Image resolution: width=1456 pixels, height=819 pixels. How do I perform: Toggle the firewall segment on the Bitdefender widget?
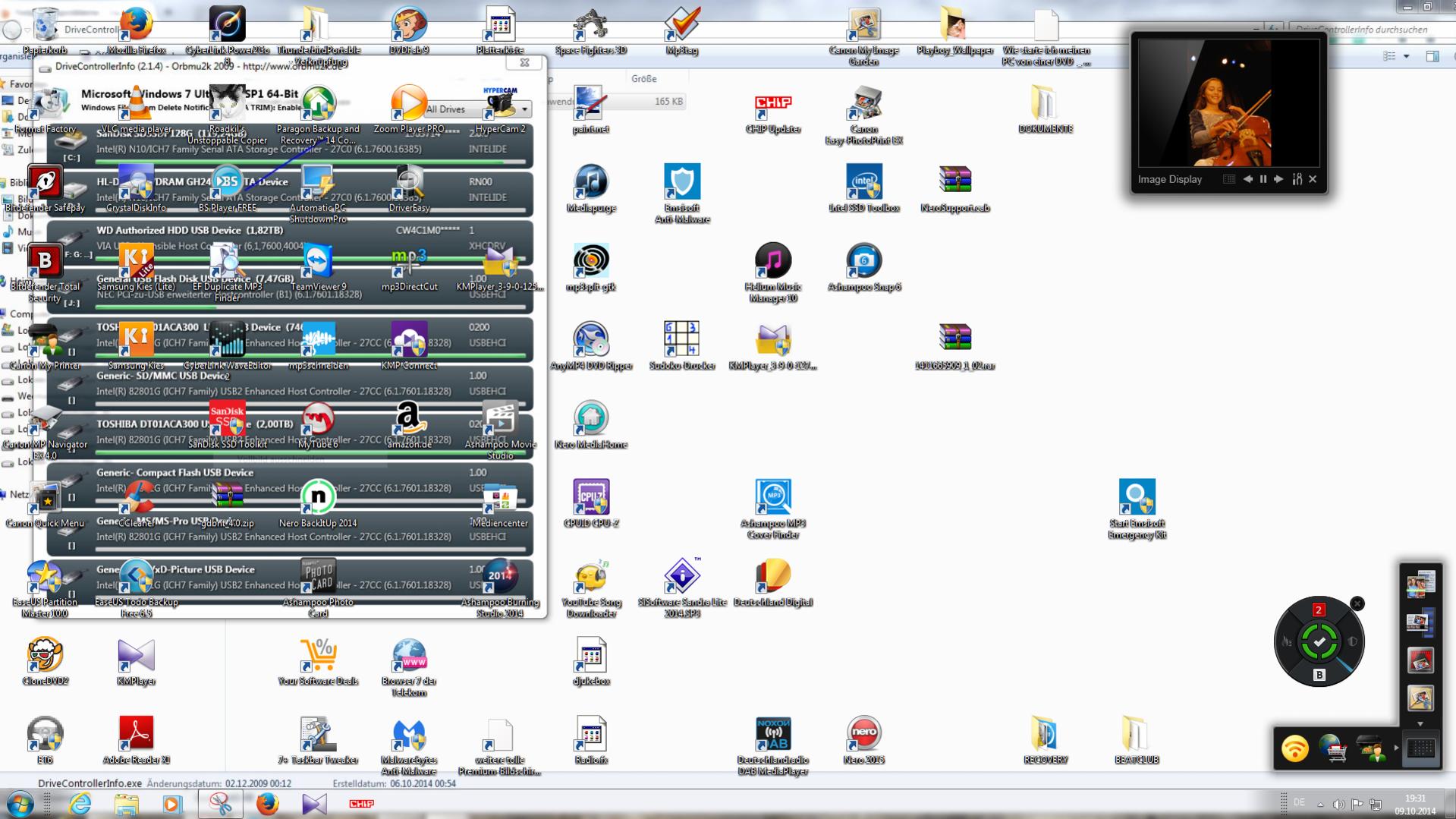(x=1287, y=642)
